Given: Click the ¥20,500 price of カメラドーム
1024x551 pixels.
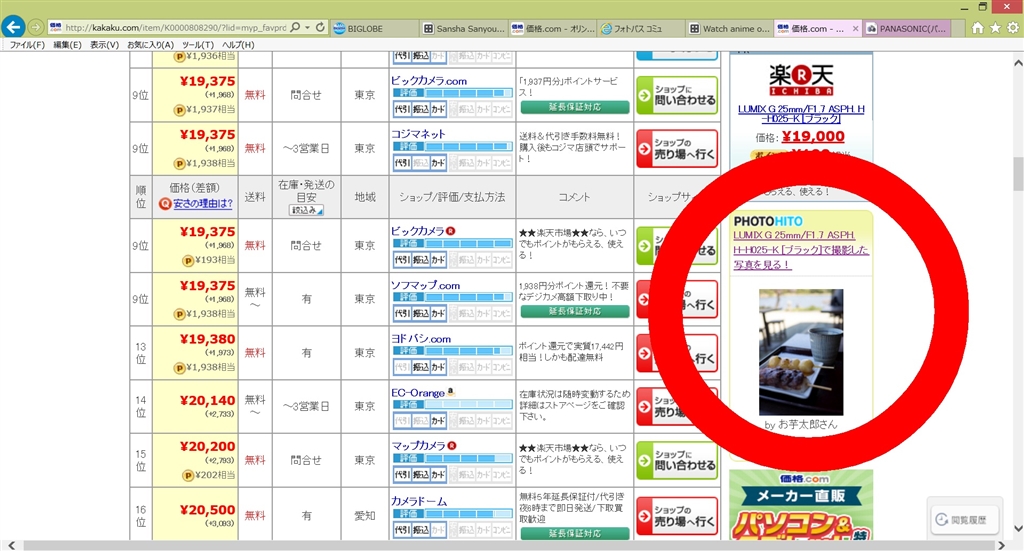Looking at the screenshot, I should pos(208,510).
